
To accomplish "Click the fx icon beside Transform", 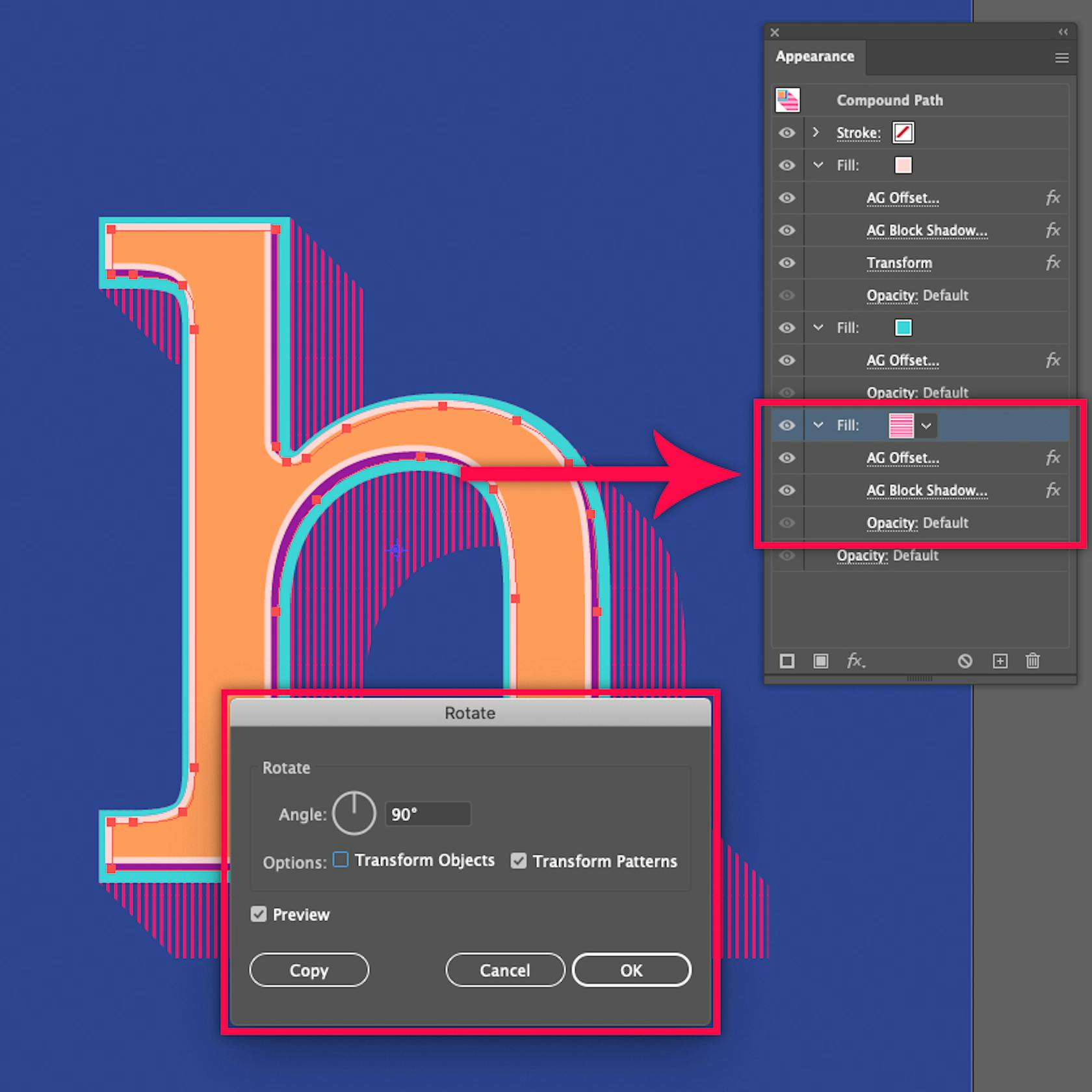I will [x=1053, y=263].
